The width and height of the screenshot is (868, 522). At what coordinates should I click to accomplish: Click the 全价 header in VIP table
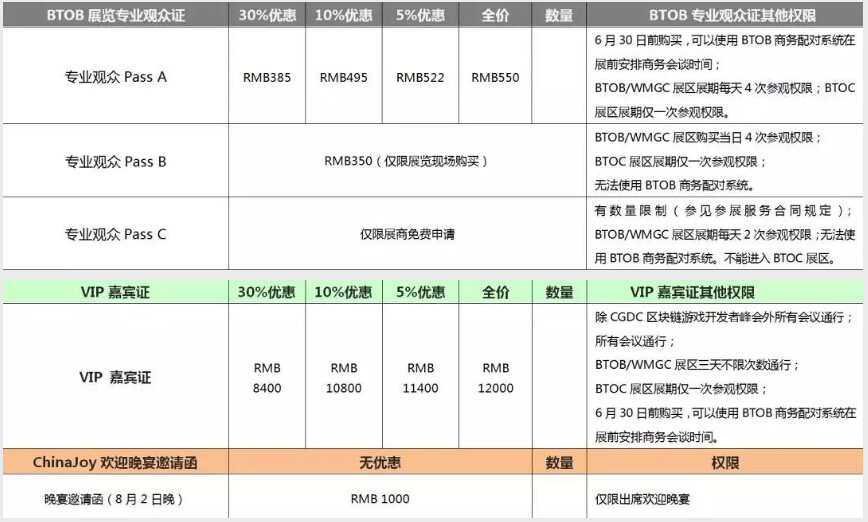(x=495, y=292)
